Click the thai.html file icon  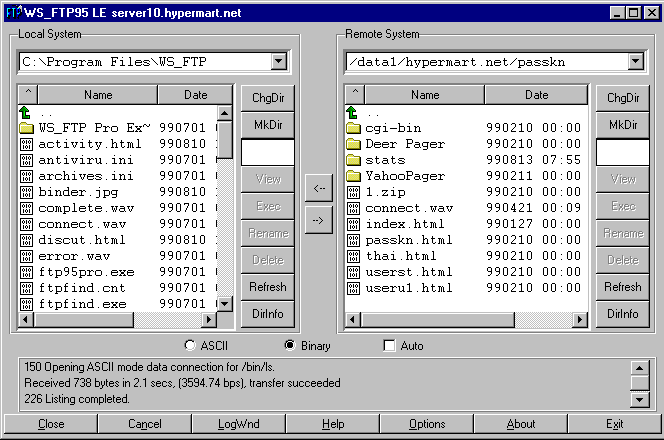[x=353, y=256]
